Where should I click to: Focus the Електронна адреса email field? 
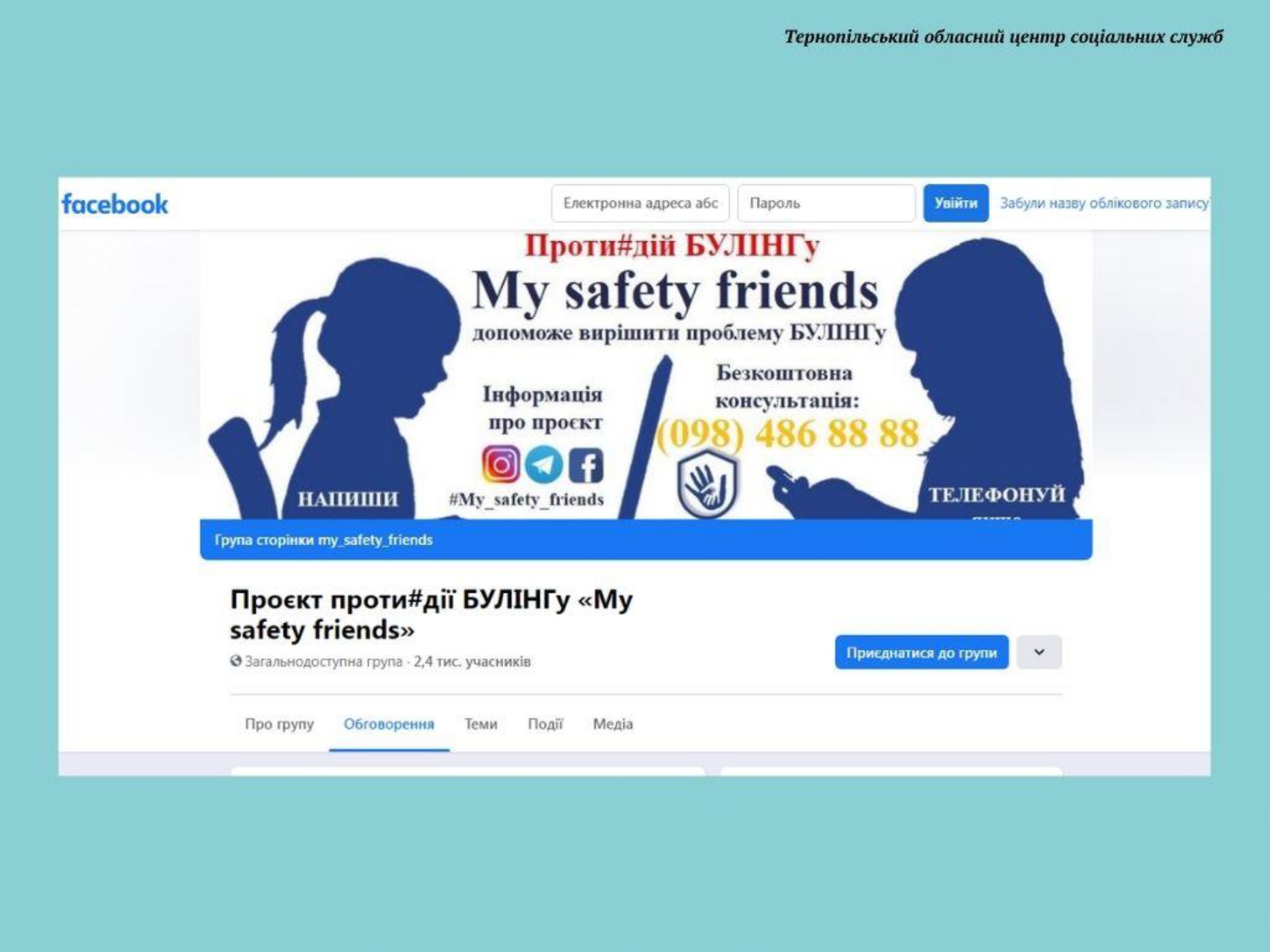(640, 203)
